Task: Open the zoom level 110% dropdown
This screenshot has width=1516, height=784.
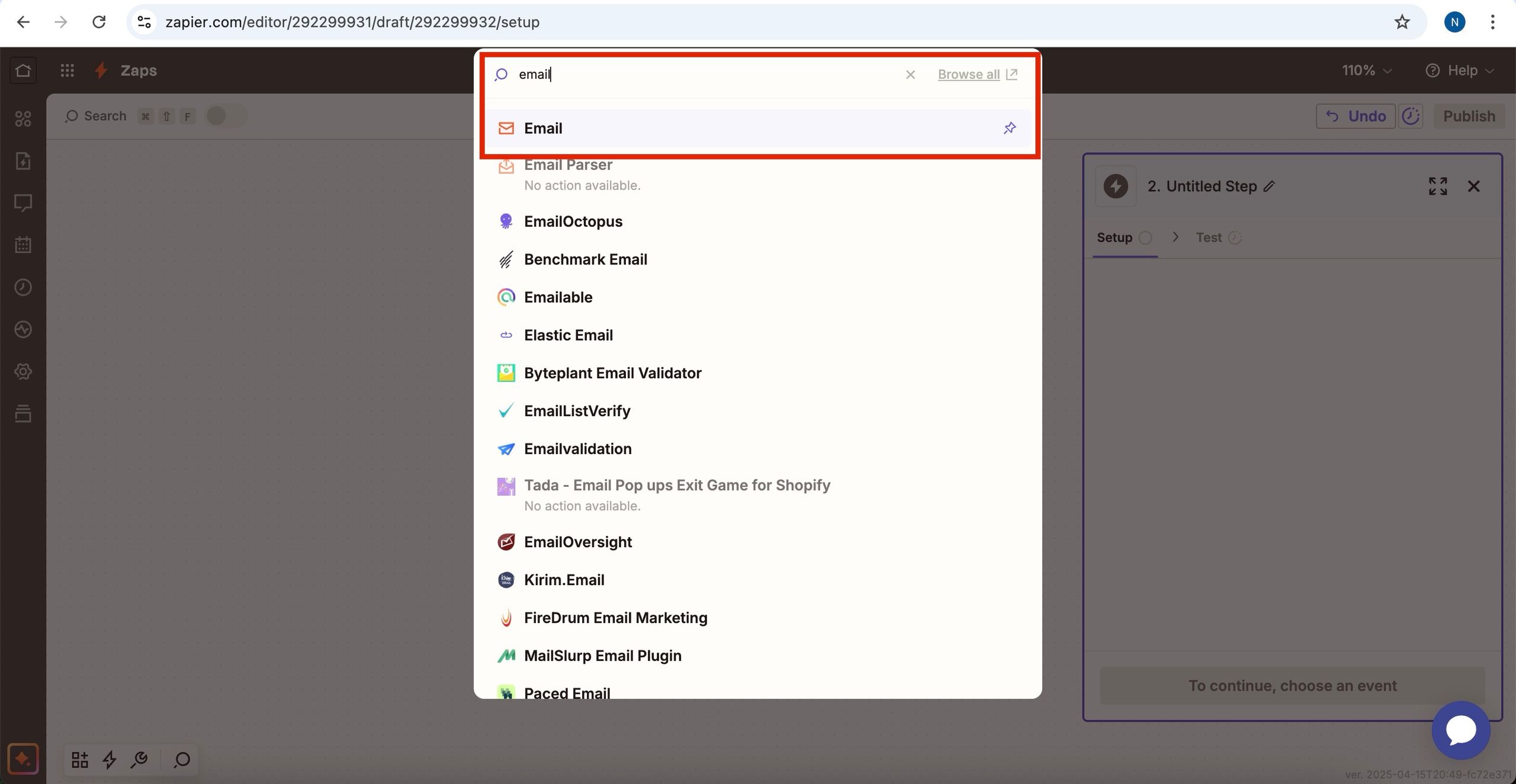Action: click(1367, 70)
